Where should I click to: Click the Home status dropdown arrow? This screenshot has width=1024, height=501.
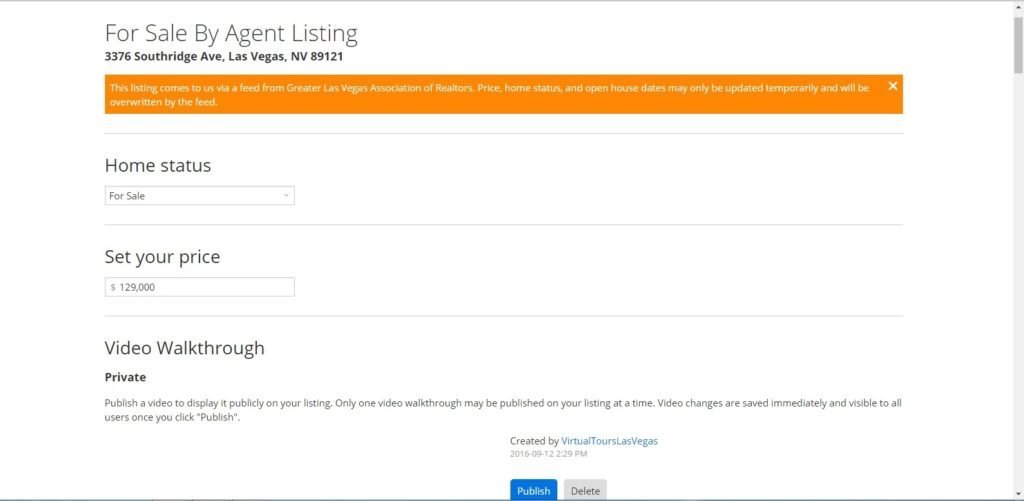[286, 196]
